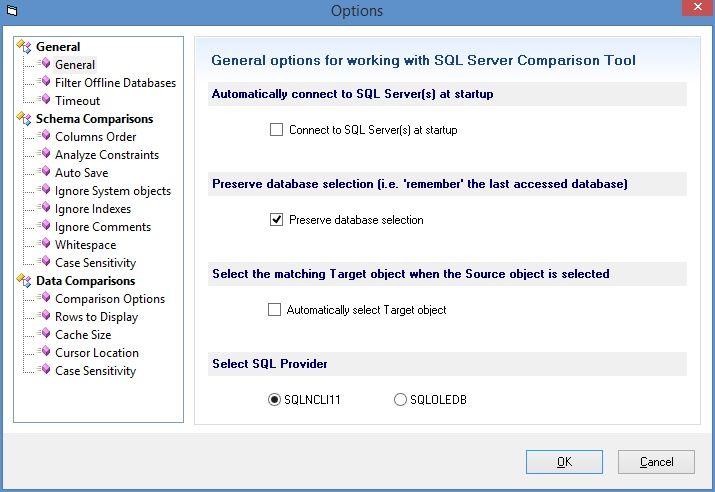The width and height of the screenshot is (715, 492).
Task: Click the gem icon beside Comparison Options
Action: [x=45, y=298]
